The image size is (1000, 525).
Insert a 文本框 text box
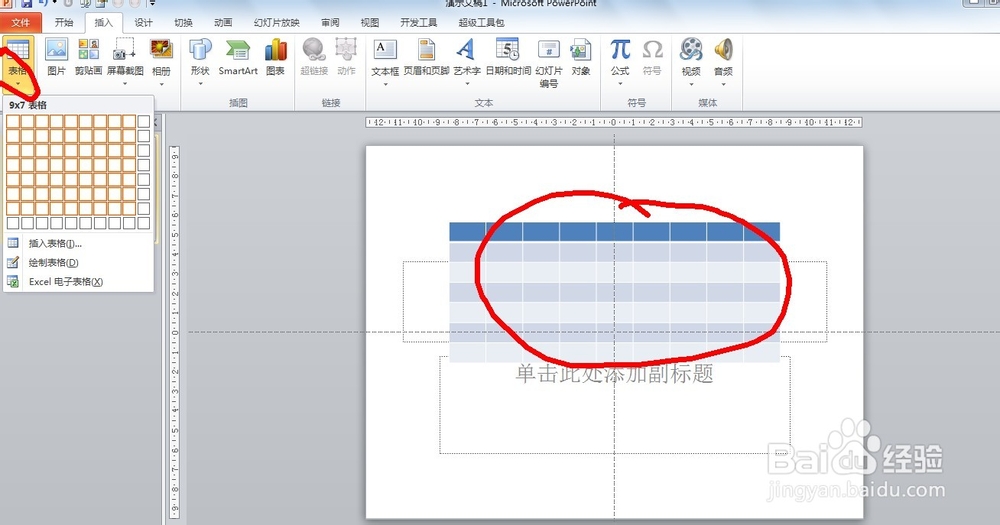click(x=385, y=52)
